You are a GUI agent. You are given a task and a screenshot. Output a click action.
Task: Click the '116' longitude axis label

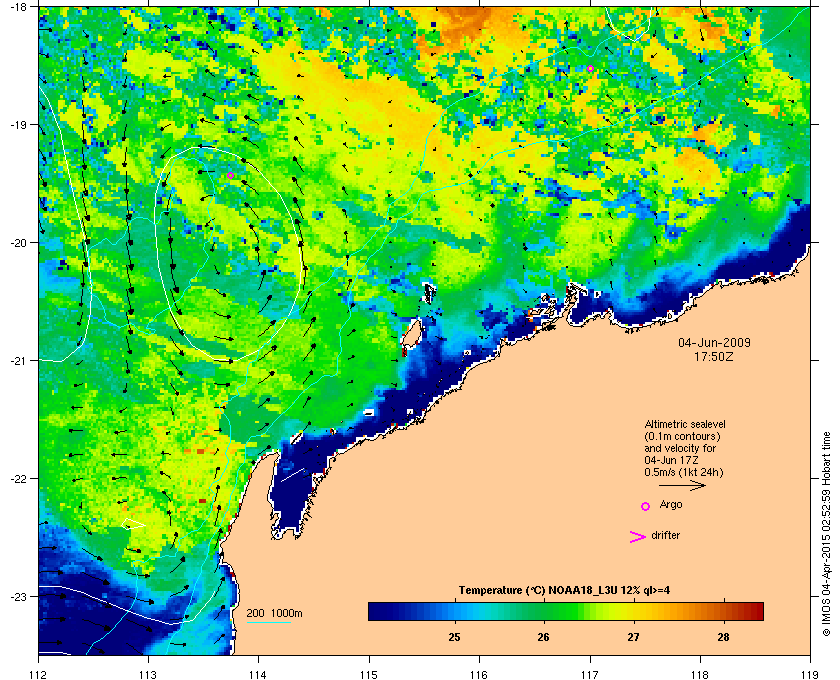pyautogui.click(x=479, y=675)
